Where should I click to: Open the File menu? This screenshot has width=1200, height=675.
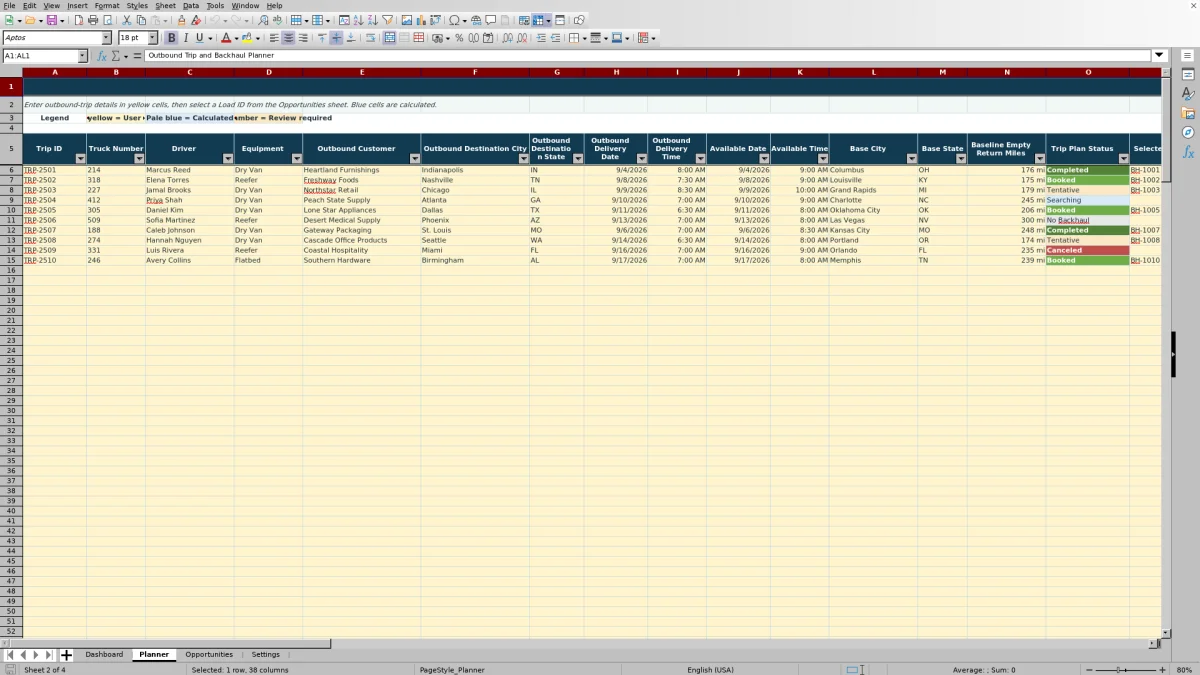(8, 6)
